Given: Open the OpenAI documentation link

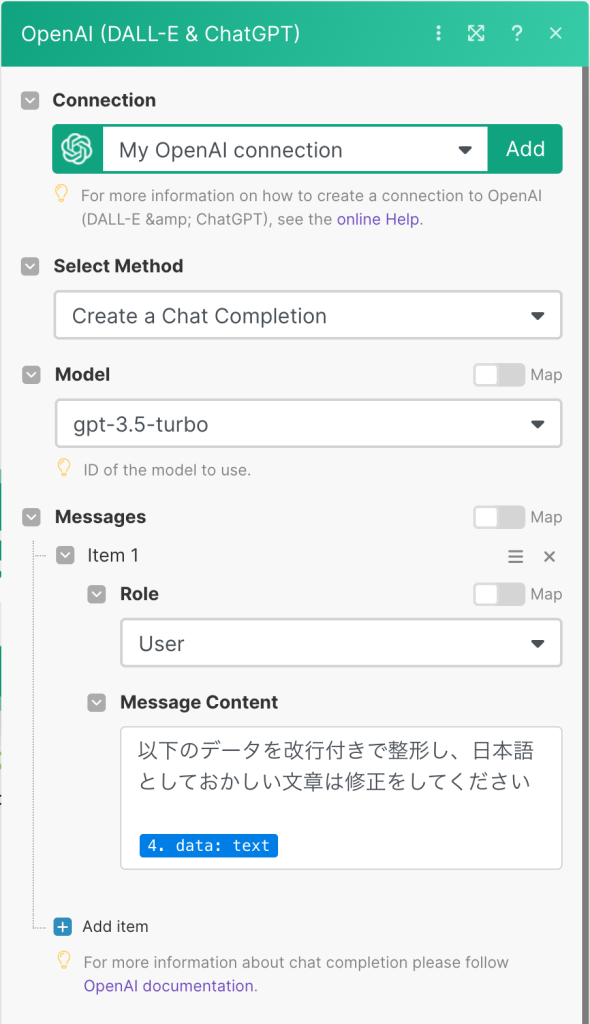Looking at the screenshot, I should click(x=169, y=986).
